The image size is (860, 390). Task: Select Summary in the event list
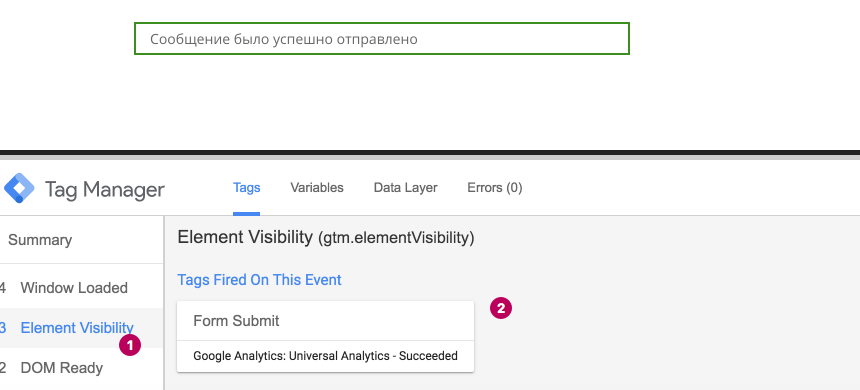tap(40, 240)
